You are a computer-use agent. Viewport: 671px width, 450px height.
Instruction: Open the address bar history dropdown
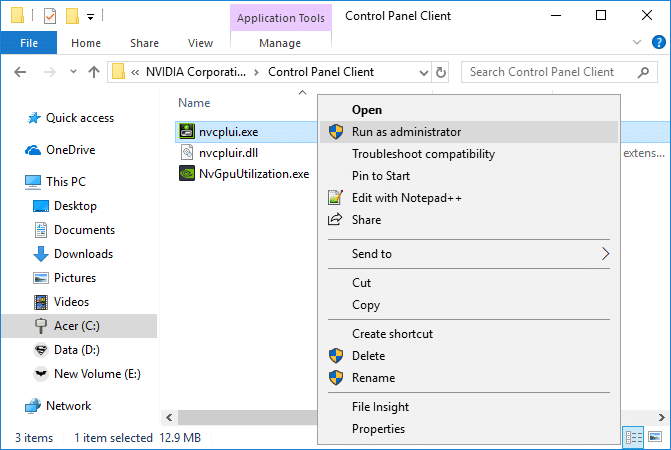[x=421, y=72]
